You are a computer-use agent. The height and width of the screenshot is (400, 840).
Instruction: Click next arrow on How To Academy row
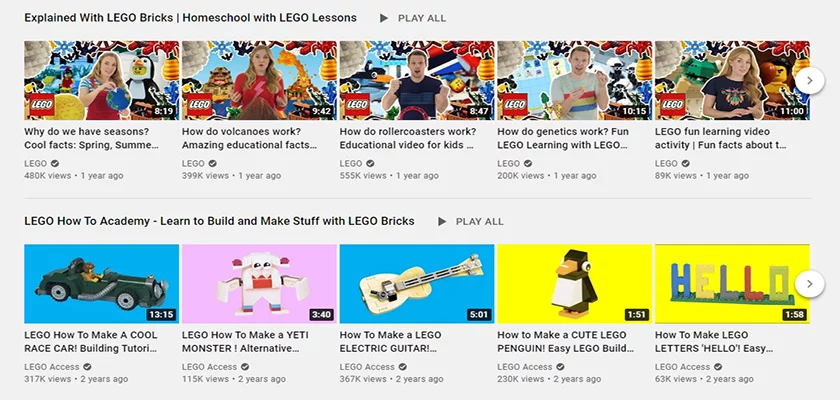pos(809,284)
